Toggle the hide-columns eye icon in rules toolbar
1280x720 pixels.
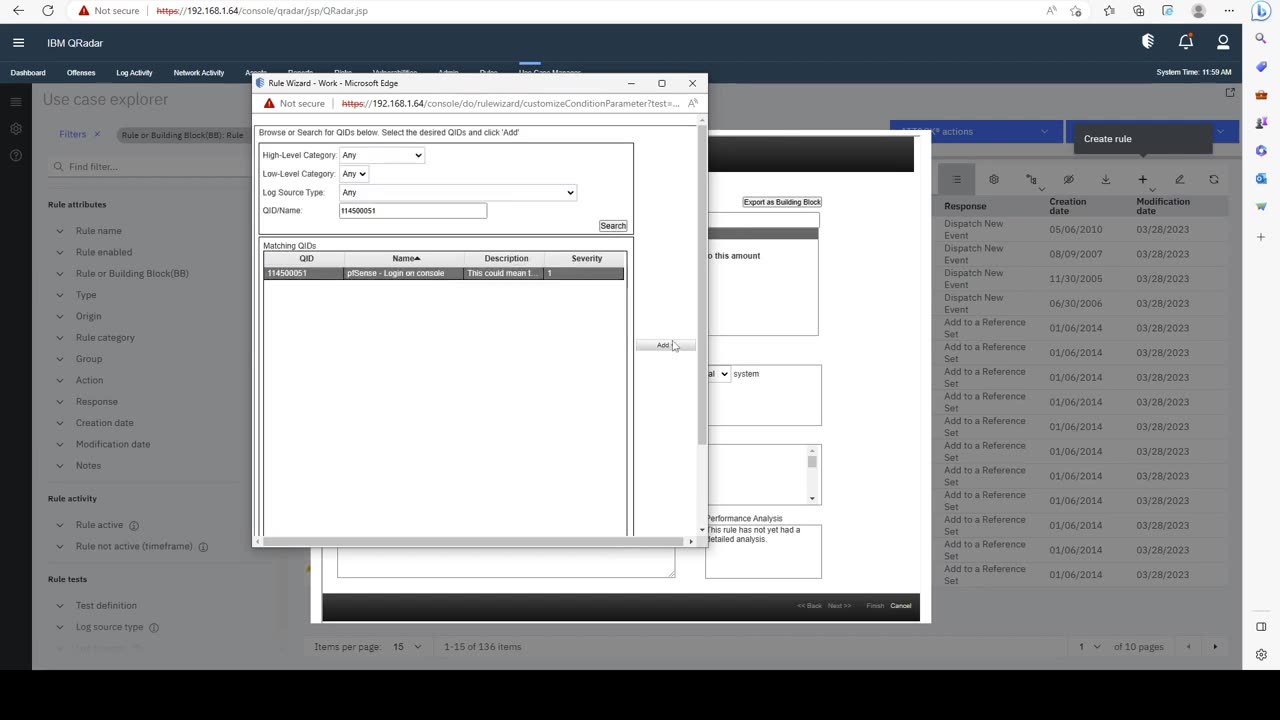pyautogui.click(x=1068, y=180)
